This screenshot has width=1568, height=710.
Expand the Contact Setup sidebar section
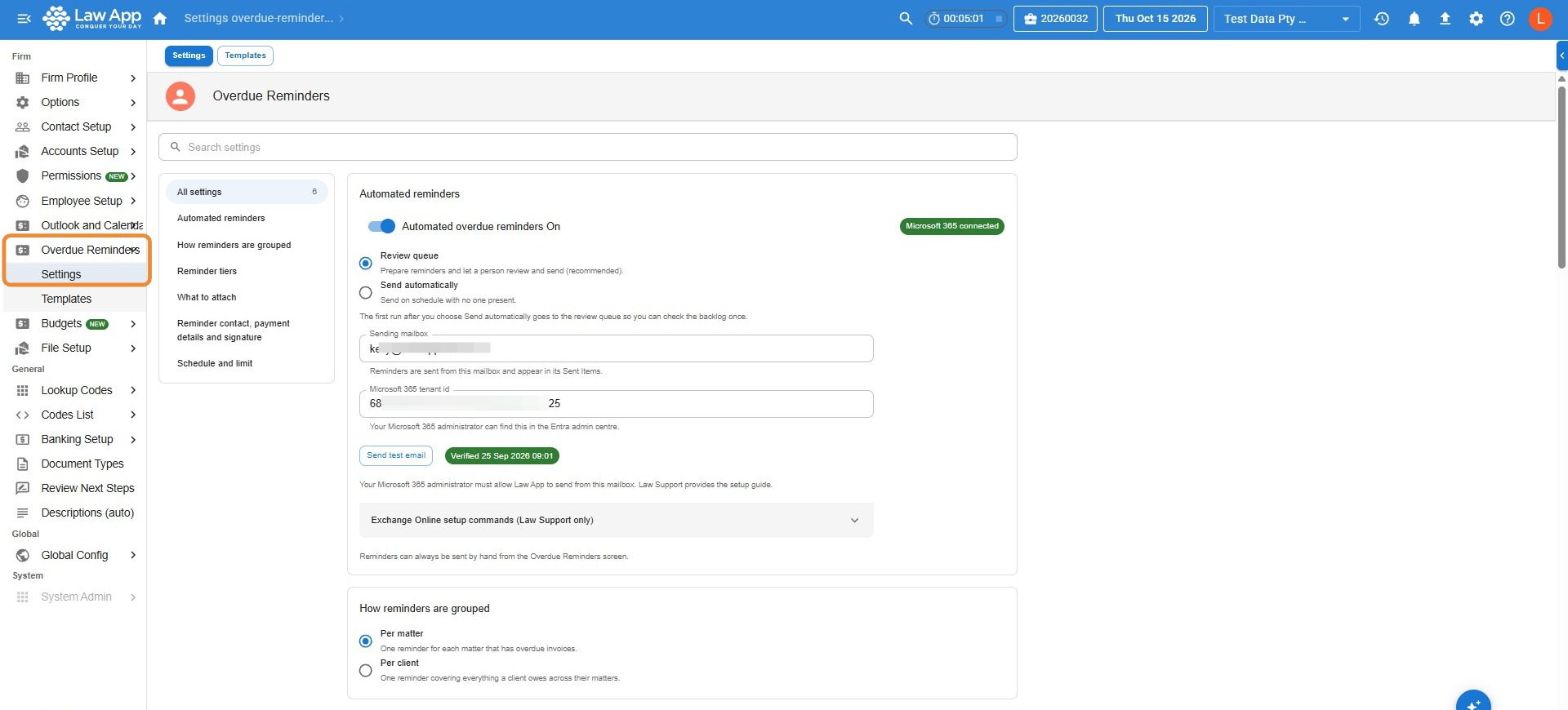[133, 127]
